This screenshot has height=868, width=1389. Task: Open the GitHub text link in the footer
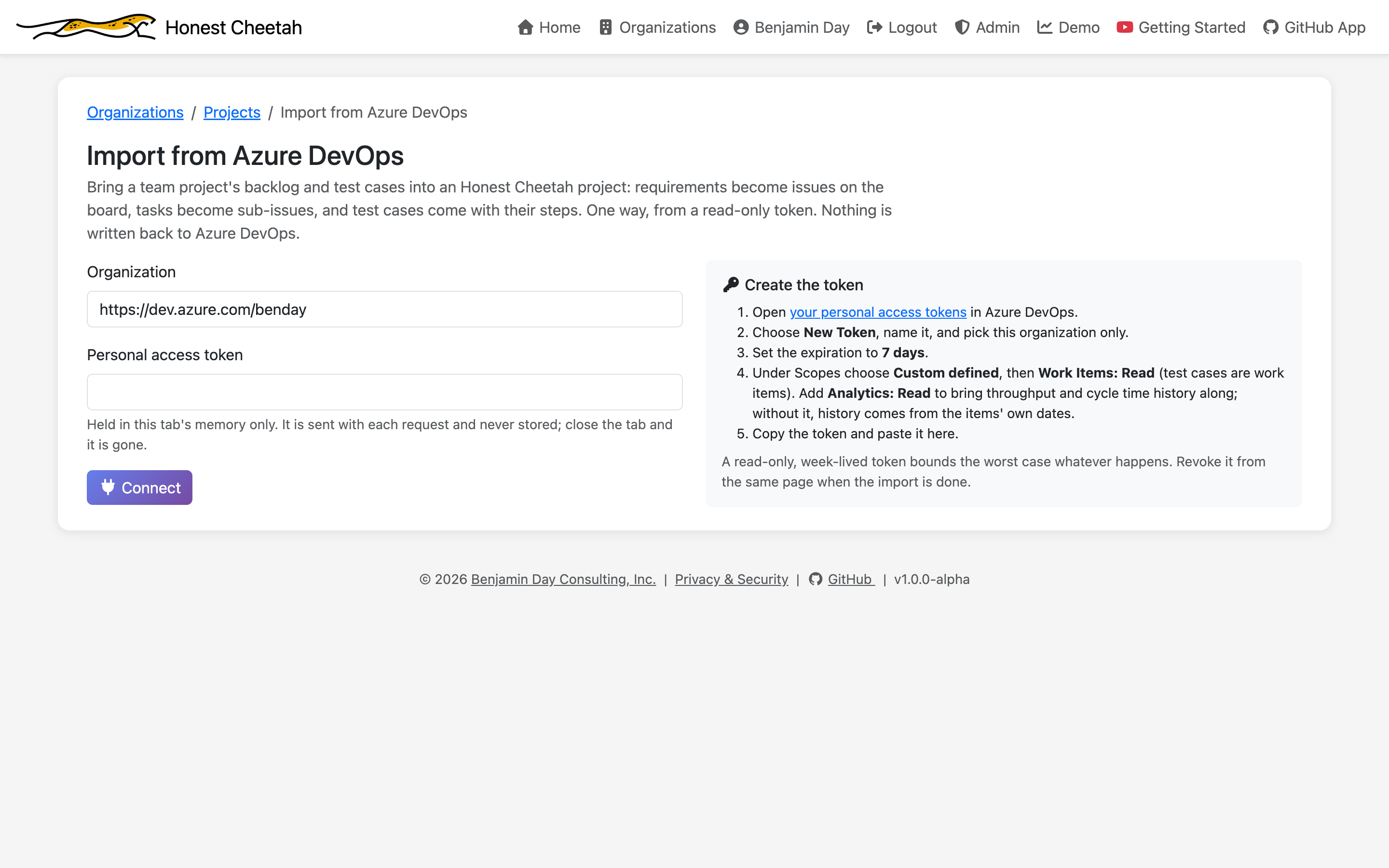coord(851,579)
